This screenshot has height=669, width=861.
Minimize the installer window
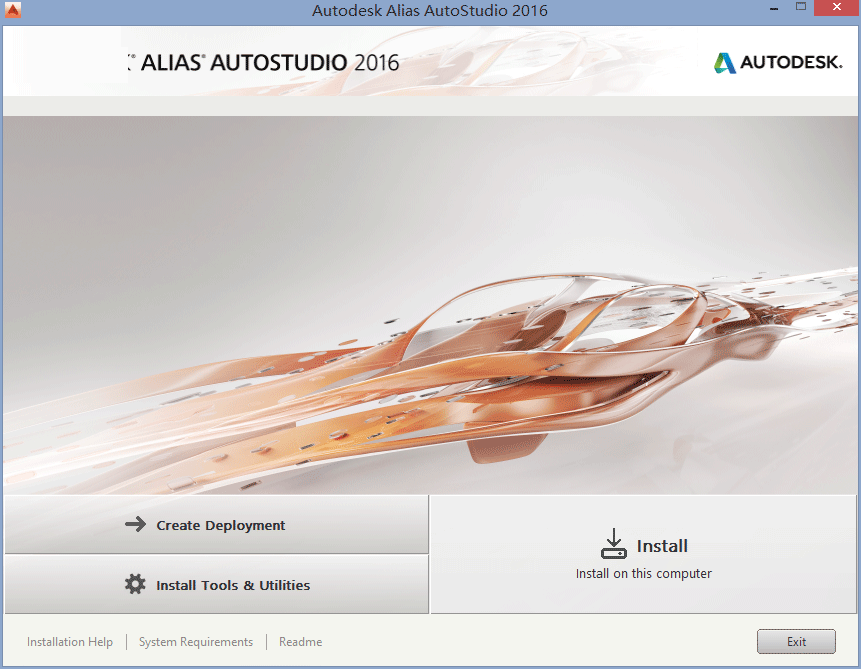click(774, 8)
